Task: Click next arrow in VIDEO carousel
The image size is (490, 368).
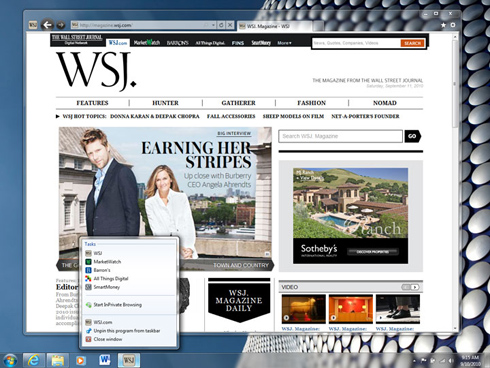Action: [x=415, y=287]
